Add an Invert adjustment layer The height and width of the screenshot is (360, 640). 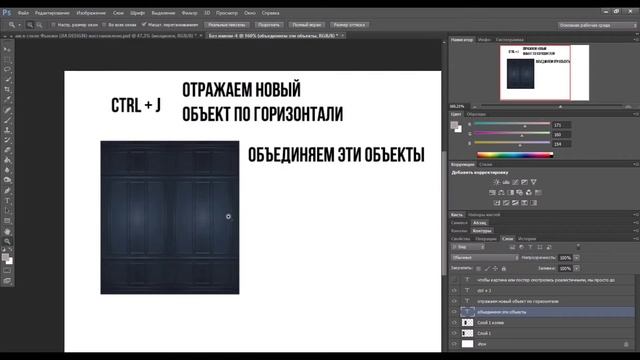coord(497,202)
